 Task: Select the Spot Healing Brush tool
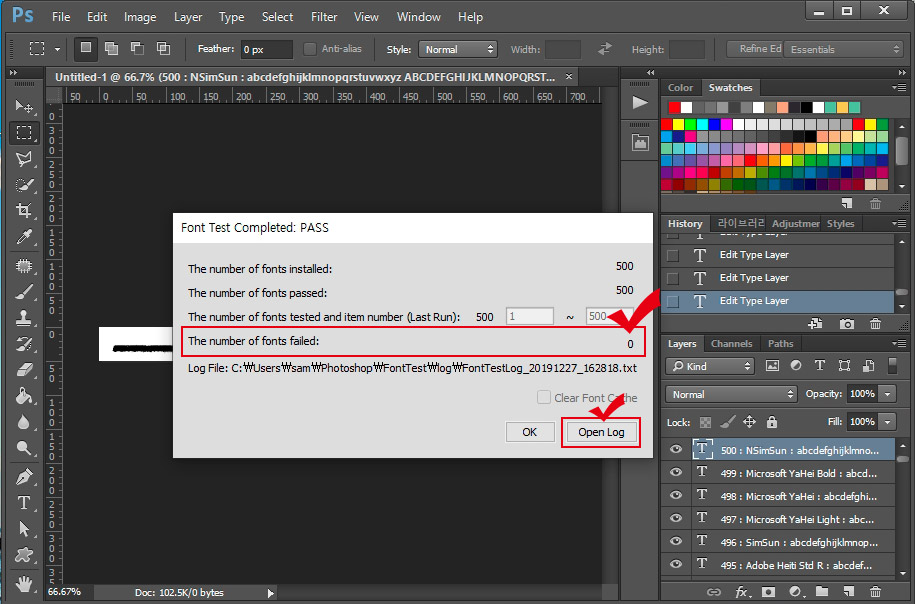pos(24,266)
